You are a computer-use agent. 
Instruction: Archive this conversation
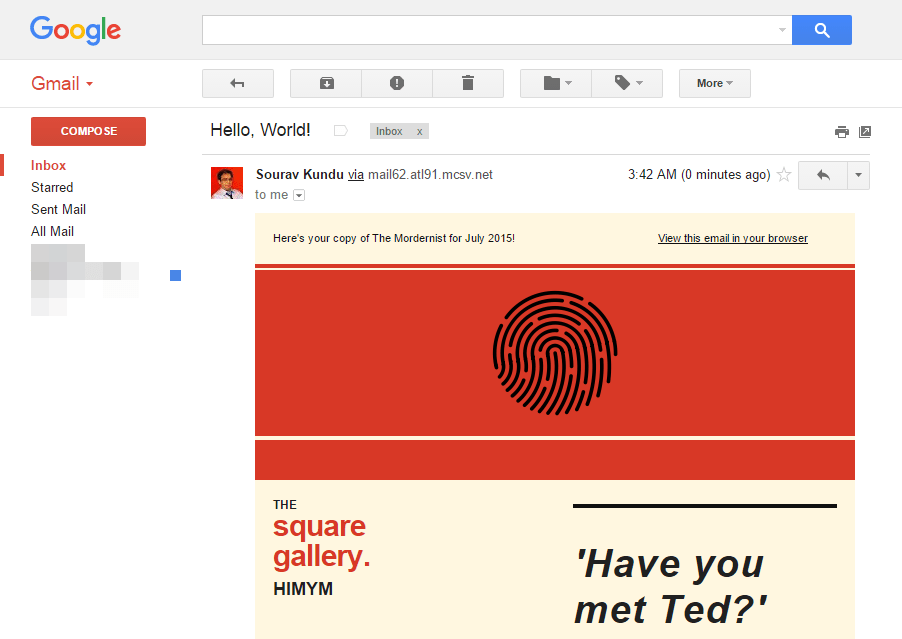point(326,83)
